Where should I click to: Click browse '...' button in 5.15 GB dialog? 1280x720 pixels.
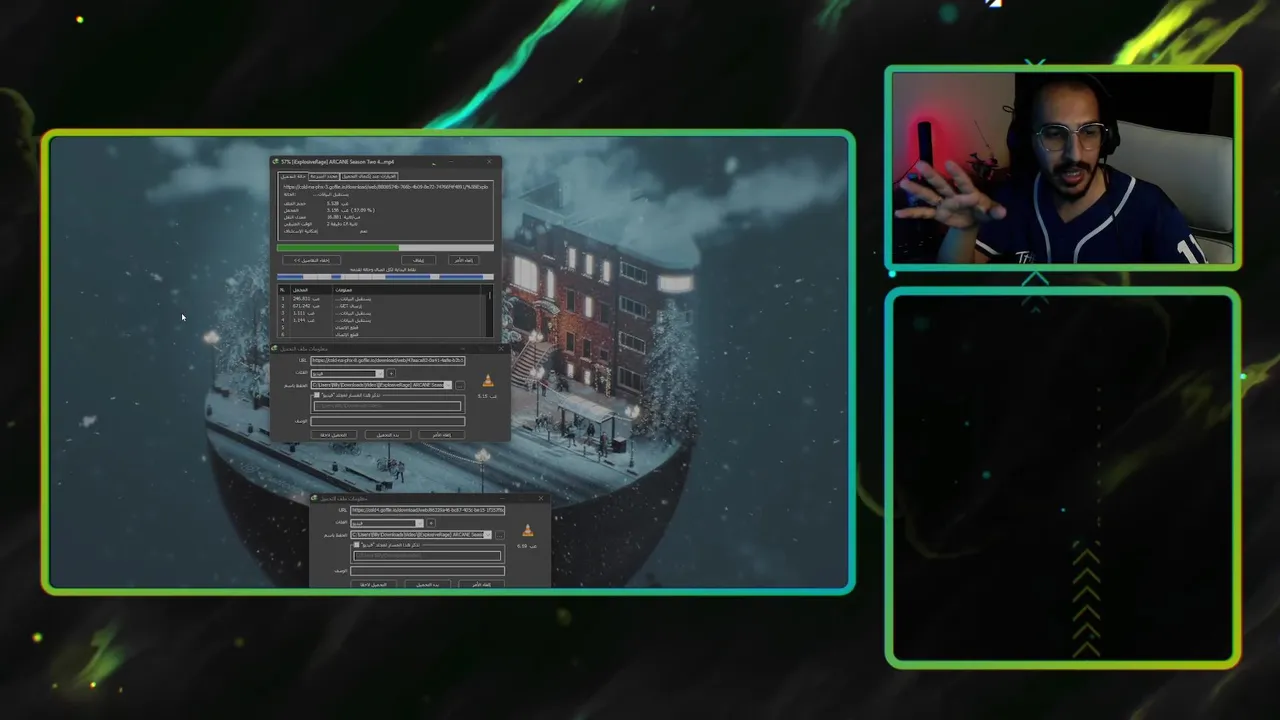tap(460, 386)
